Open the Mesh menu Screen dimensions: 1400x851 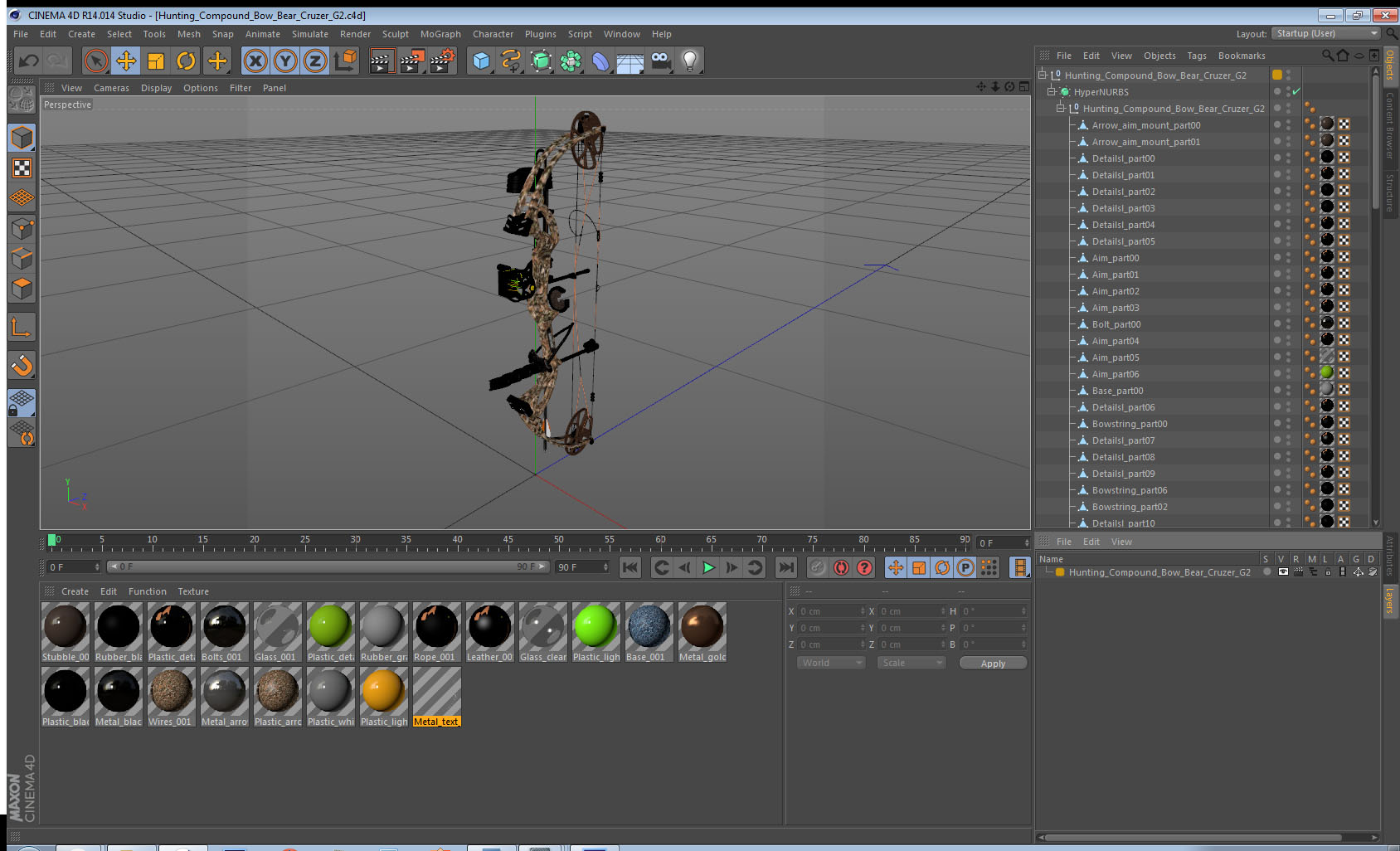(188, 34)
